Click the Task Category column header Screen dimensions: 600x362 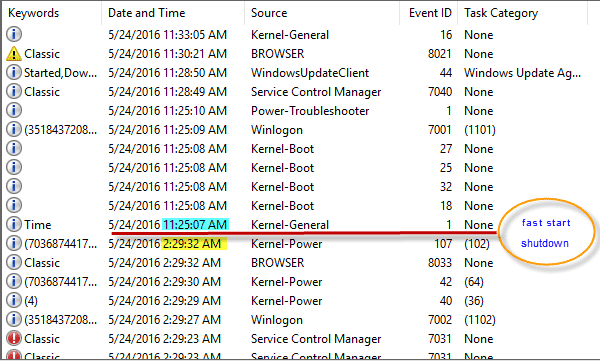click(501, 13)
